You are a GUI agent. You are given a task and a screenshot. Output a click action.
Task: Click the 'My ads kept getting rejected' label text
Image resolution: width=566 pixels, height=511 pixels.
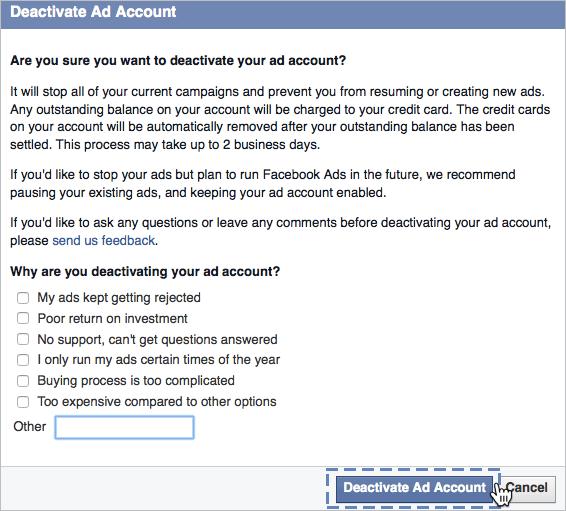(x=119, y=298)
